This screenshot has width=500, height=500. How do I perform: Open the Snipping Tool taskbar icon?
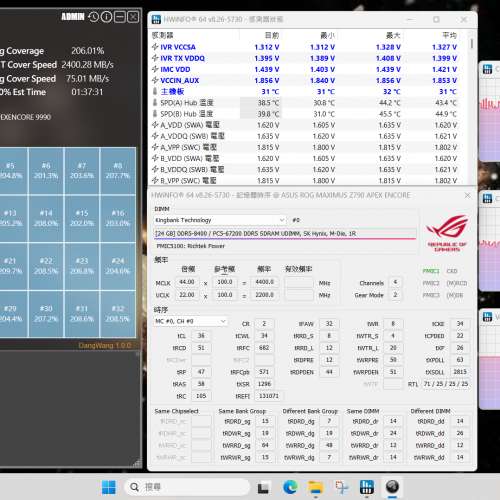342,487
